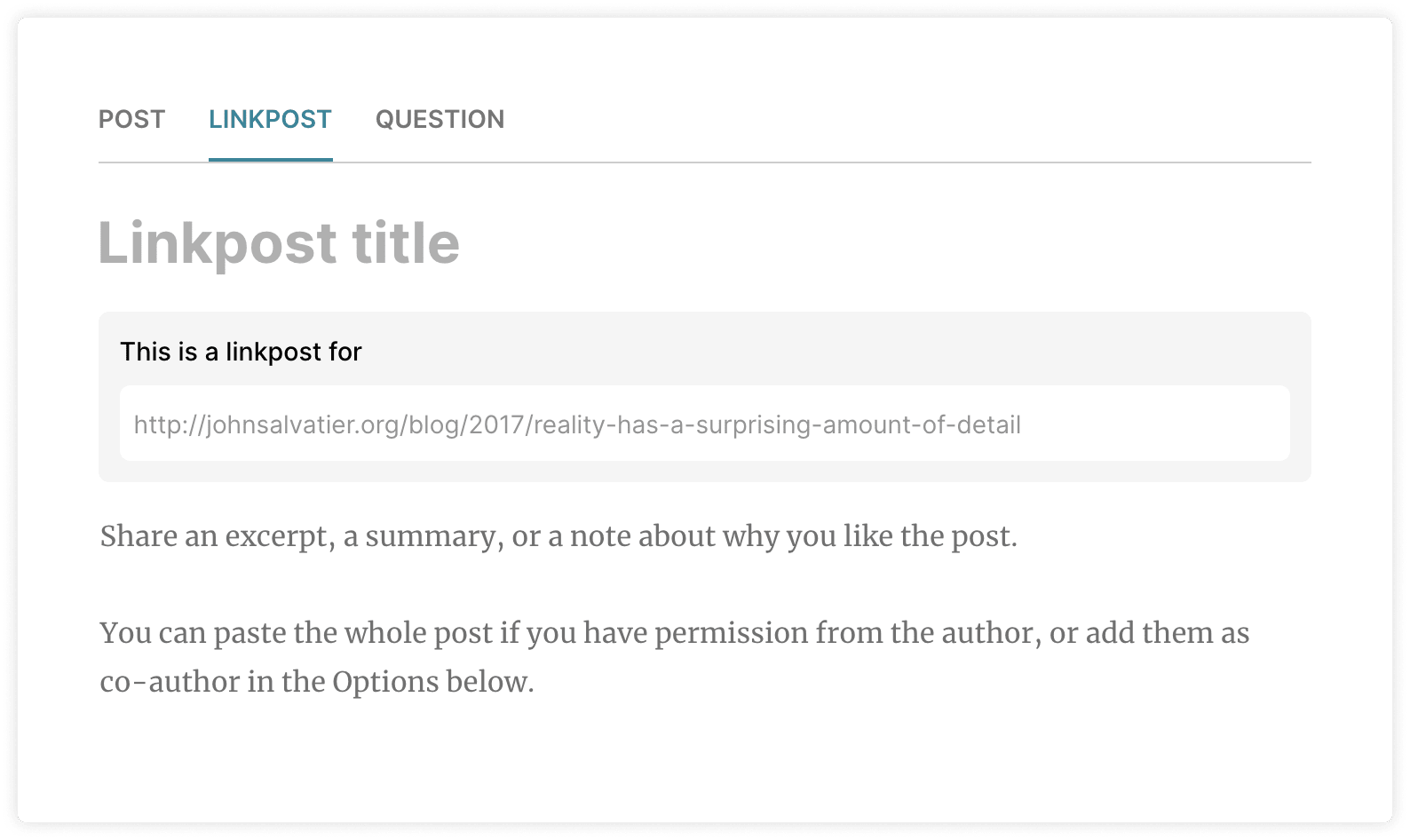The width and height of the screenshot is (1410, 840).
Task: Click the "Share an excerpt" body placeholder
Action: (x=558, y=536)
